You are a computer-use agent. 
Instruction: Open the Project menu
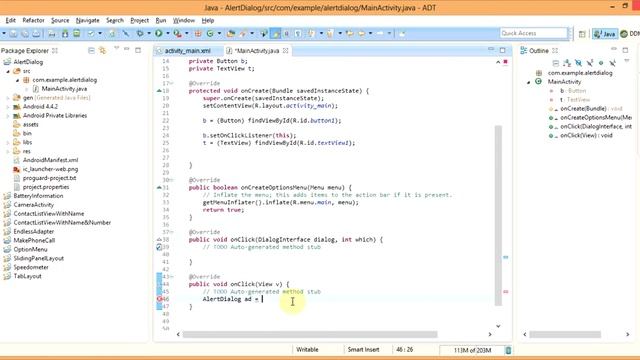[x=139, y=20]
